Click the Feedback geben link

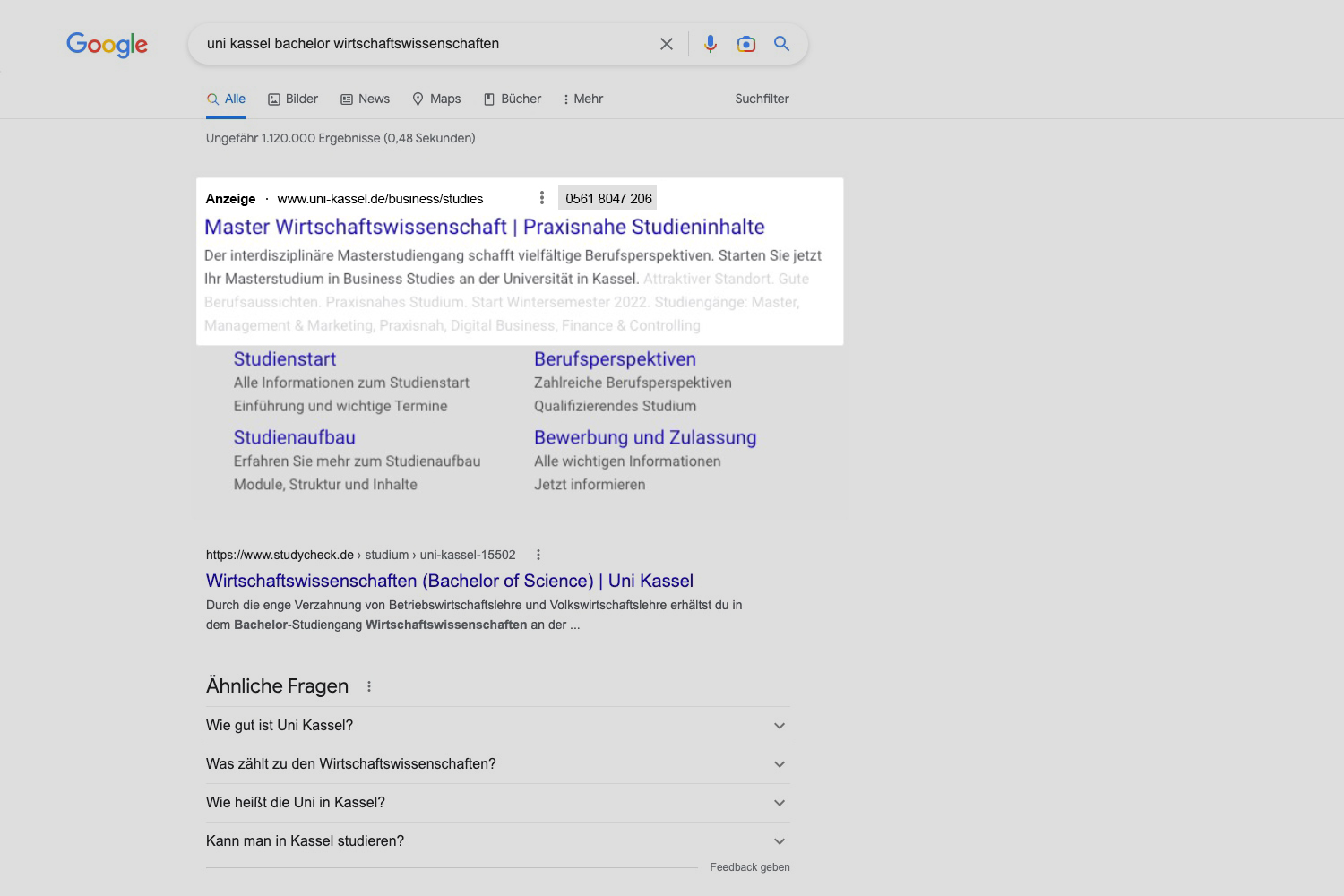(x=750, y=867)
